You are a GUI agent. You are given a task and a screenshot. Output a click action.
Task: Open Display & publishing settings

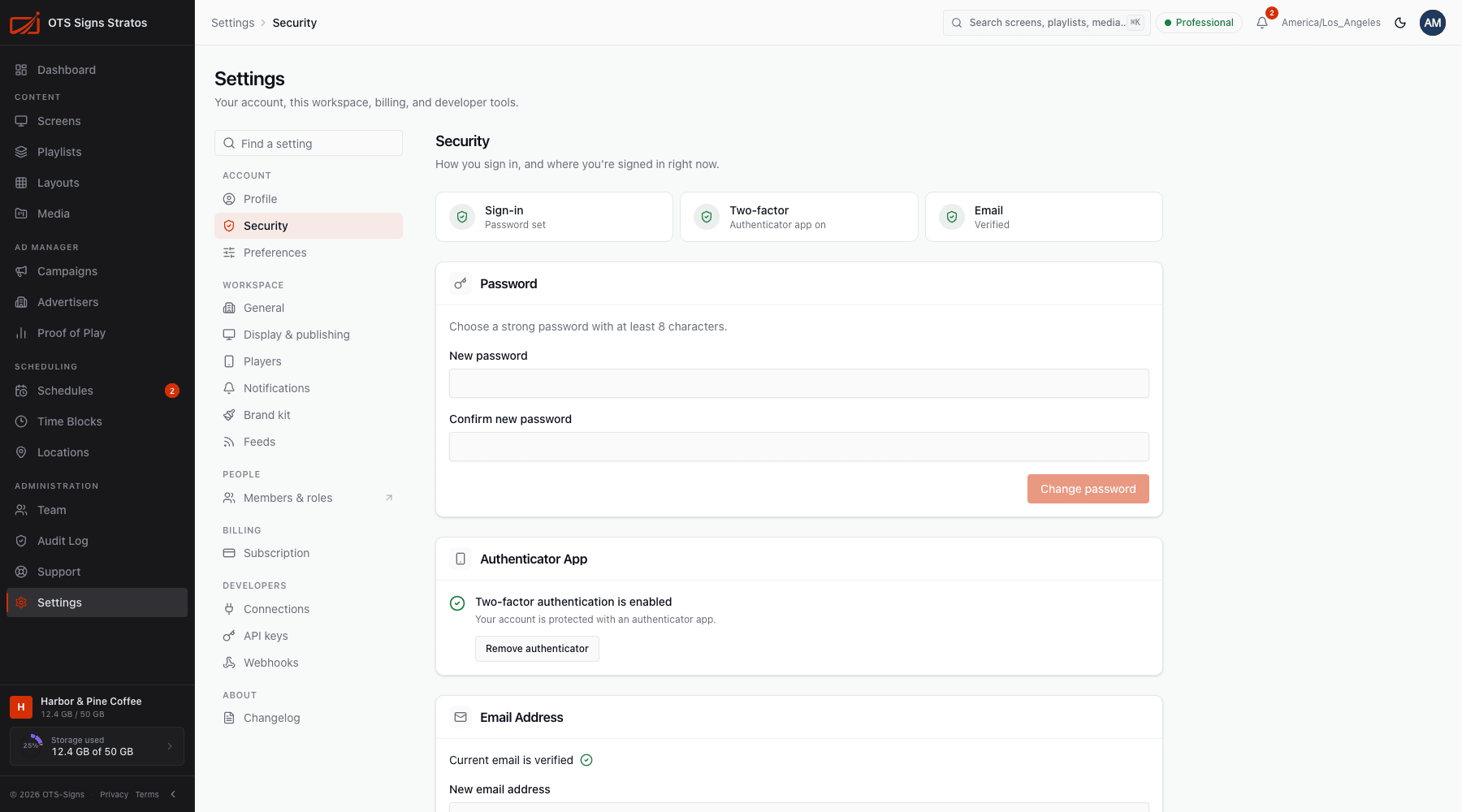click(309, 335)
